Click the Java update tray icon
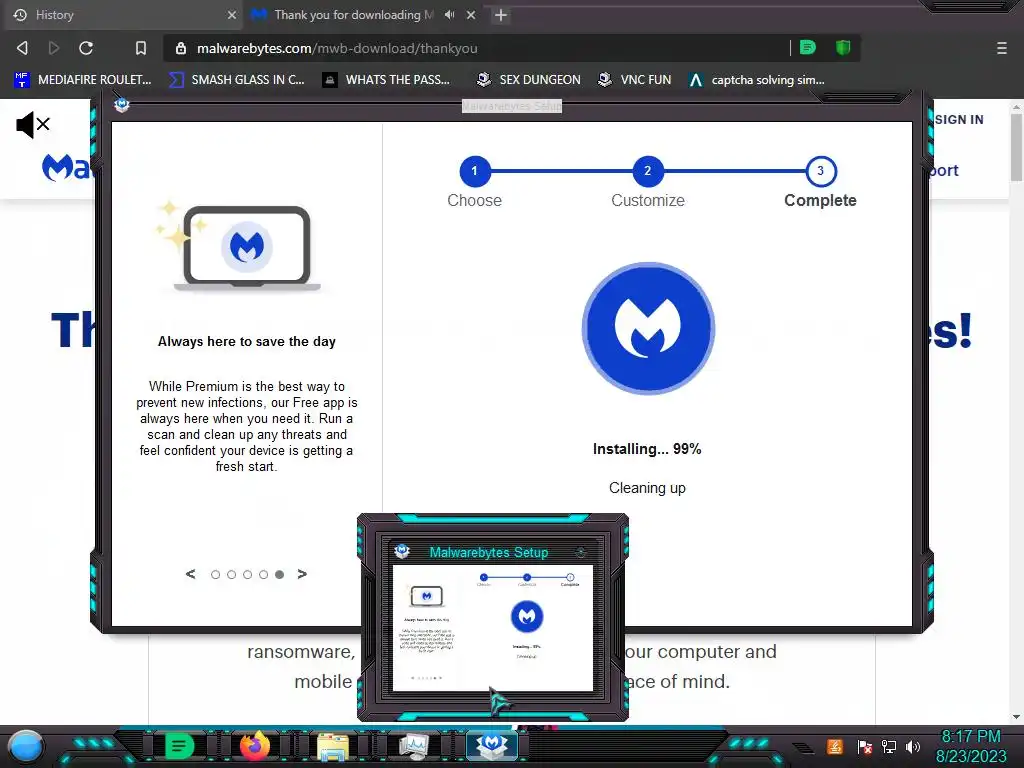Image resolution: width=1024 pixels, height=768 pixels. (835, 746)
